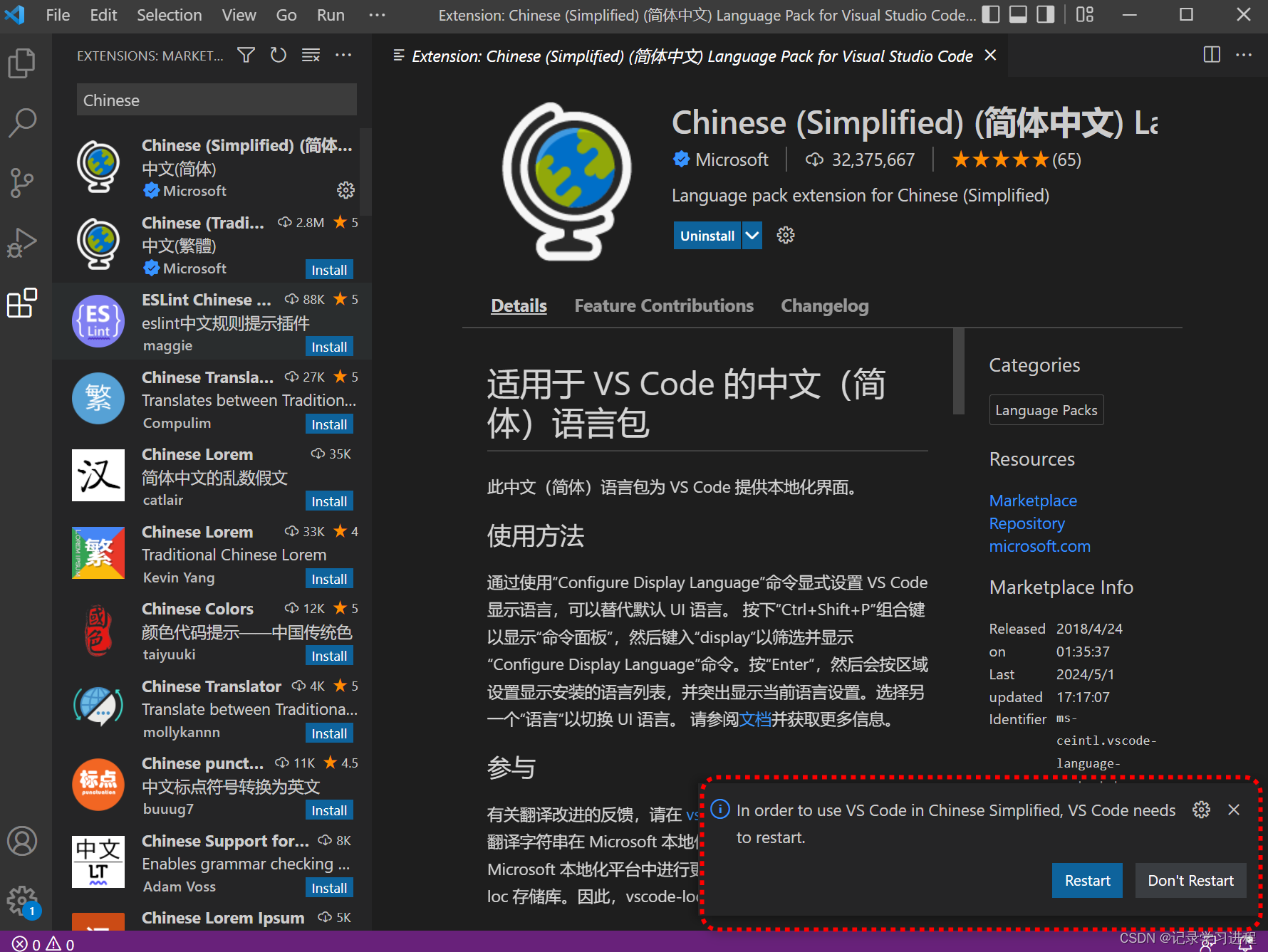Open the filter extensions funnel icon
Image resolution: width=1268 pixels, height=952 pixels.
pyautogui.click(x=245, y=55)
